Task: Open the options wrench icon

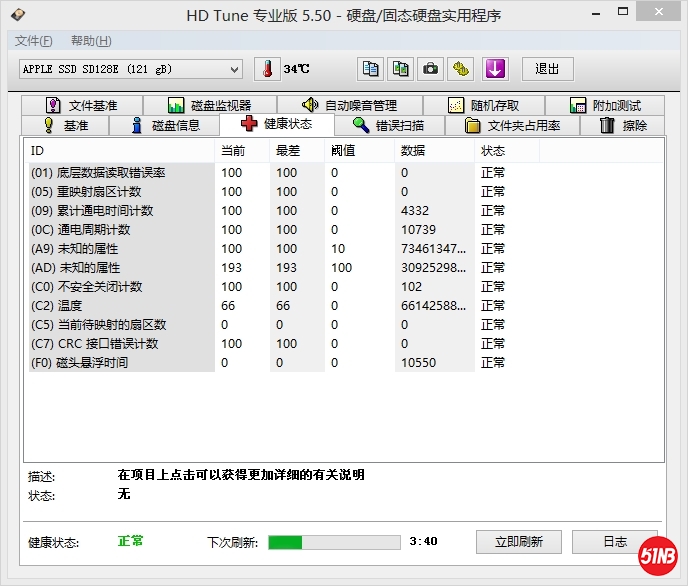Action: click(460, 69)
